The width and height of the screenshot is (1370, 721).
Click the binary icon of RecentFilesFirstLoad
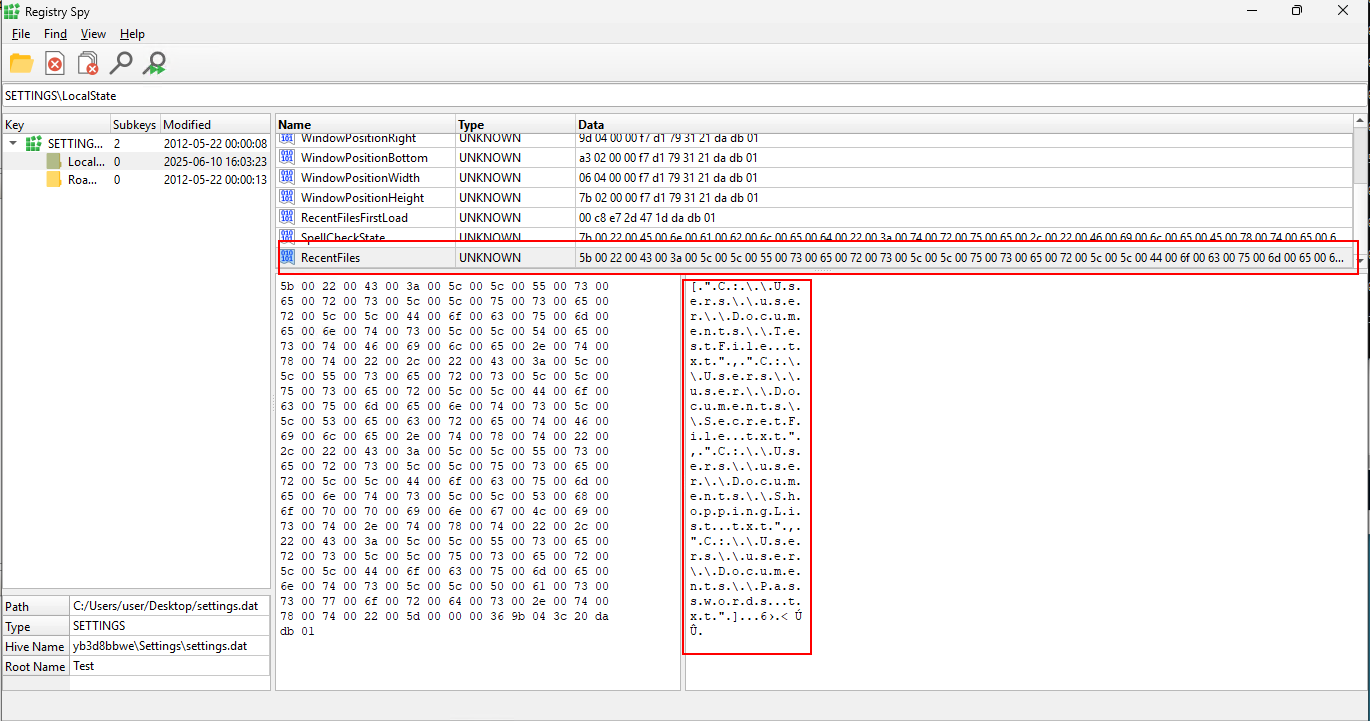pyautogui.click(x=287, y=217)
